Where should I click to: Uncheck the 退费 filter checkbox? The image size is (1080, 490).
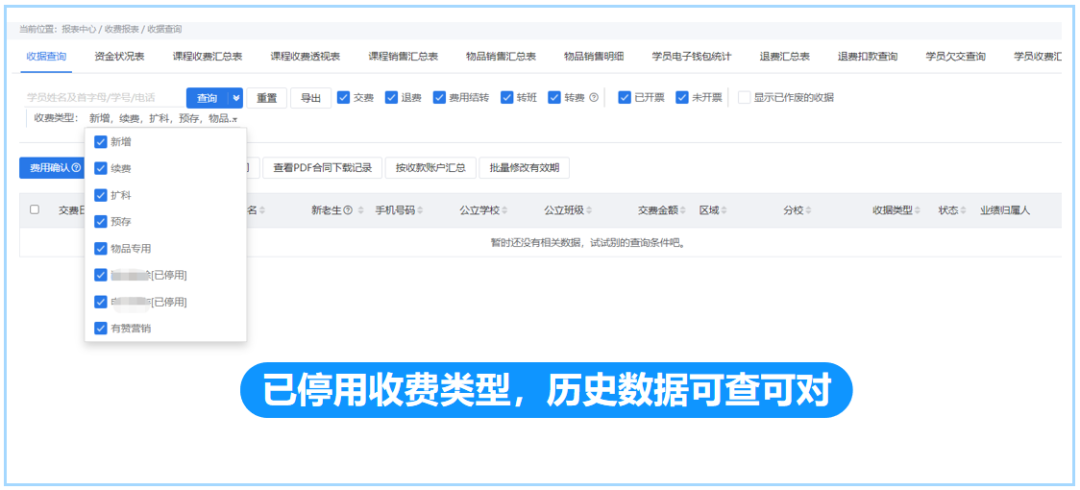[x=391, y=98]
